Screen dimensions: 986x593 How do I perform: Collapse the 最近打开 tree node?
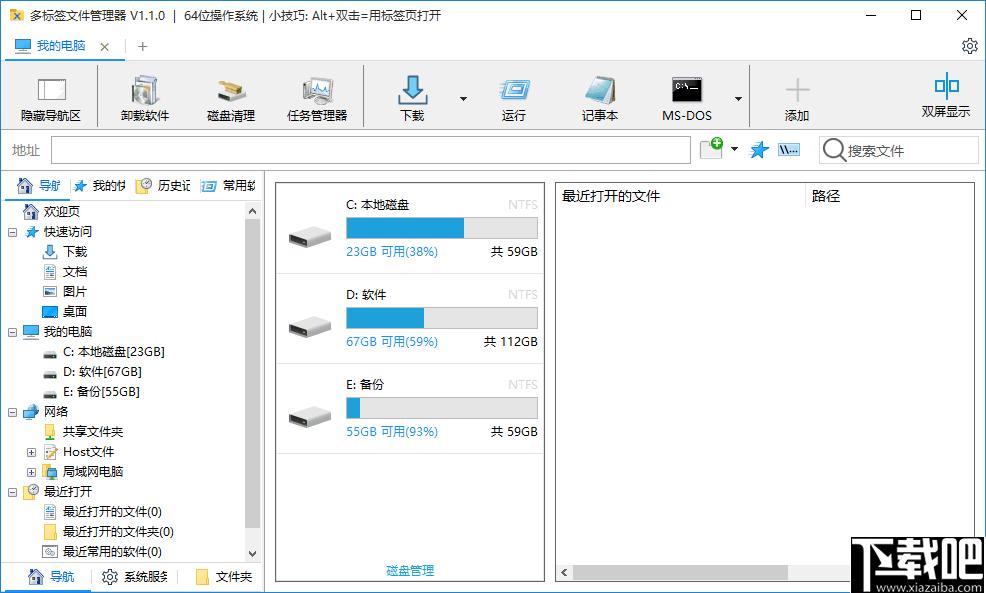[x=12, y=492]
